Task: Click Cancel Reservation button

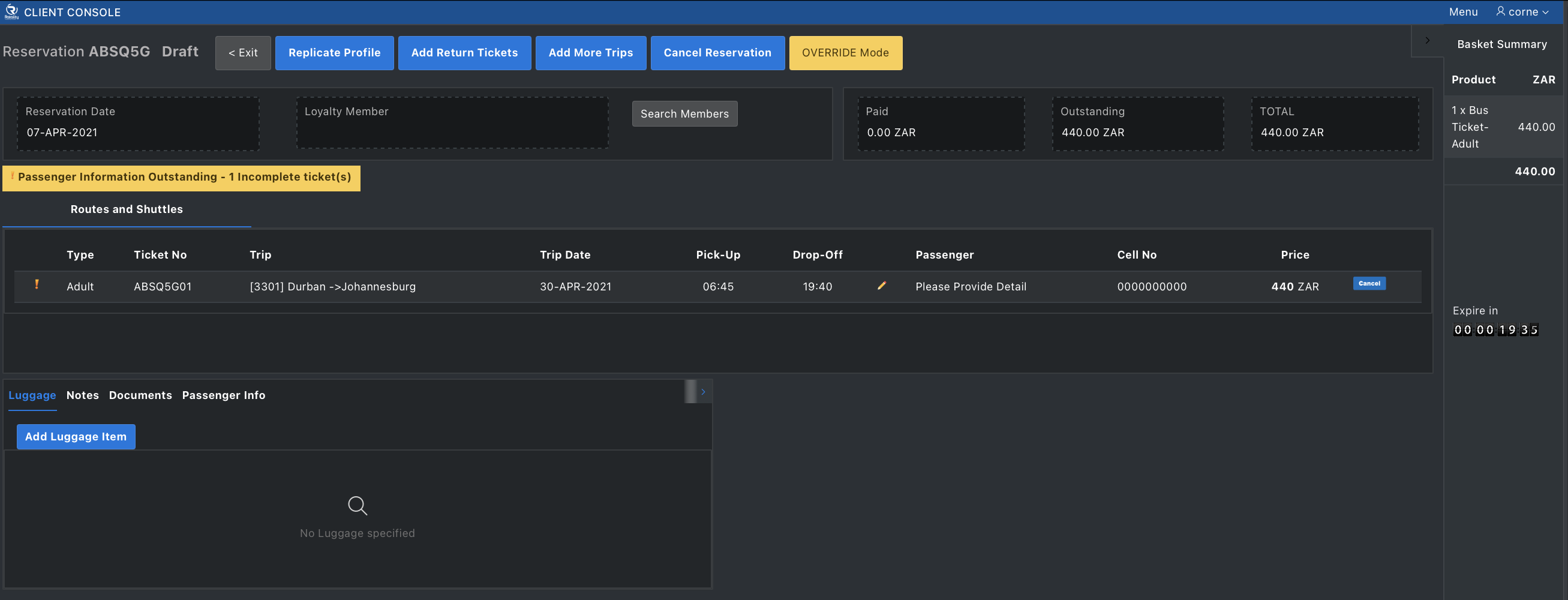Action: [x=717, y=53]
